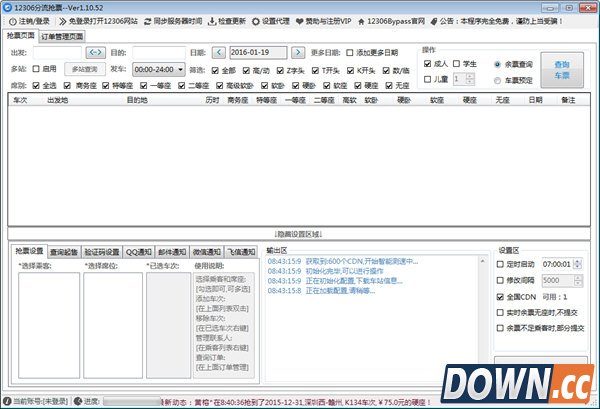Swap departure and destination stations

point(96,52)
